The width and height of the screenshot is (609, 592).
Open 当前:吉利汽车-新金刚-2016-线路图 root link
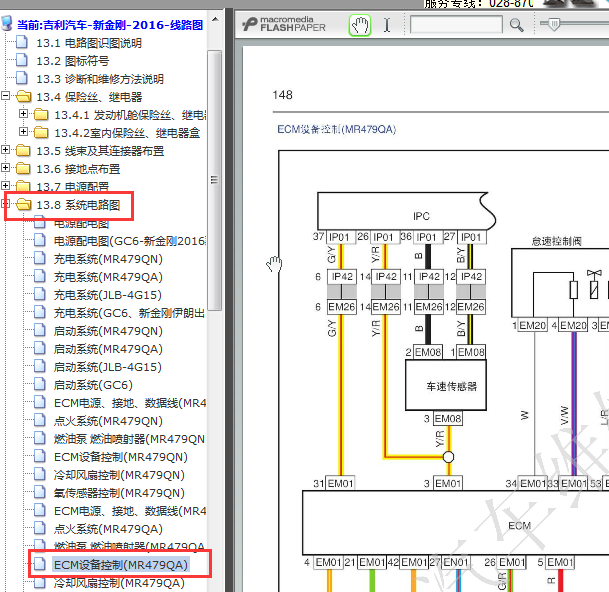110,25
